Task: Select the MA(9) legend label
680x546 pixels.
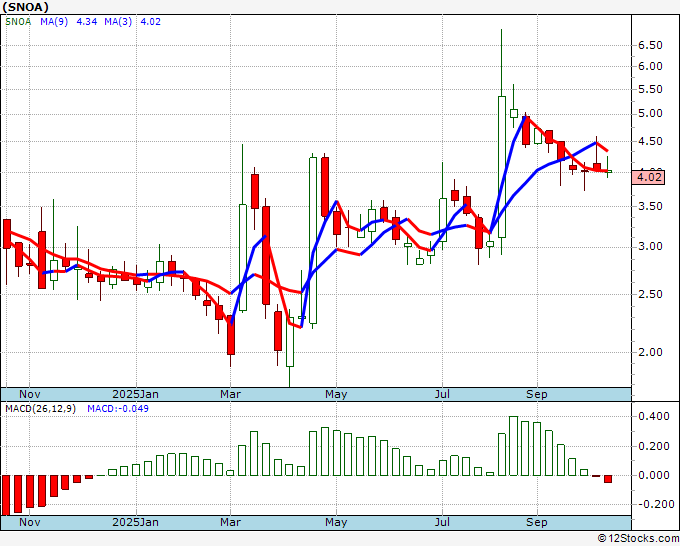Action: (54, 22)
